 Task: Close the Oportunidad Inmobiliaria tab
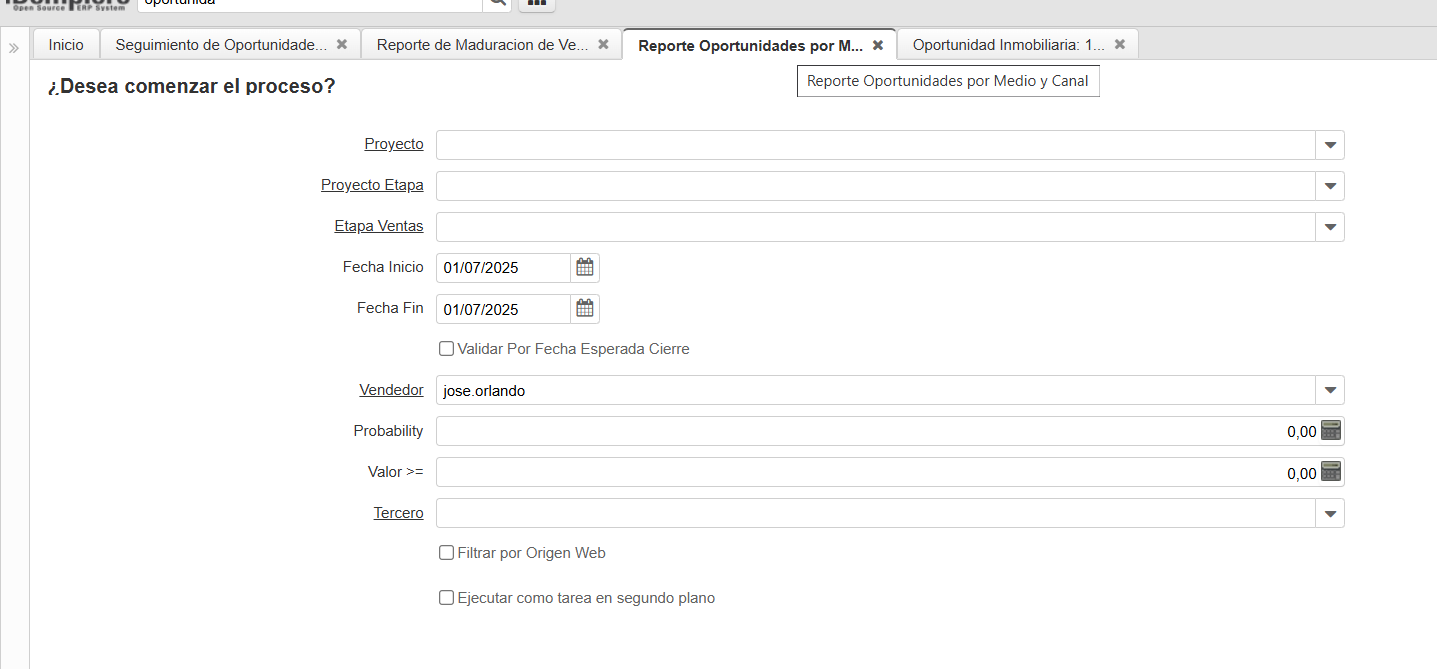[x=1120, y=45]
